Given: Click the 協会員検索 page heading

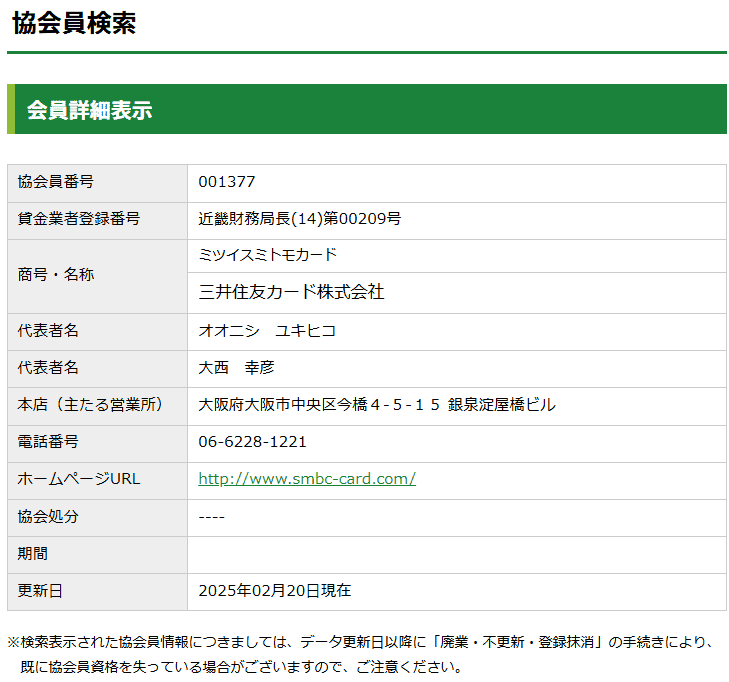Looking at the screenshot, I should [74, 24].
